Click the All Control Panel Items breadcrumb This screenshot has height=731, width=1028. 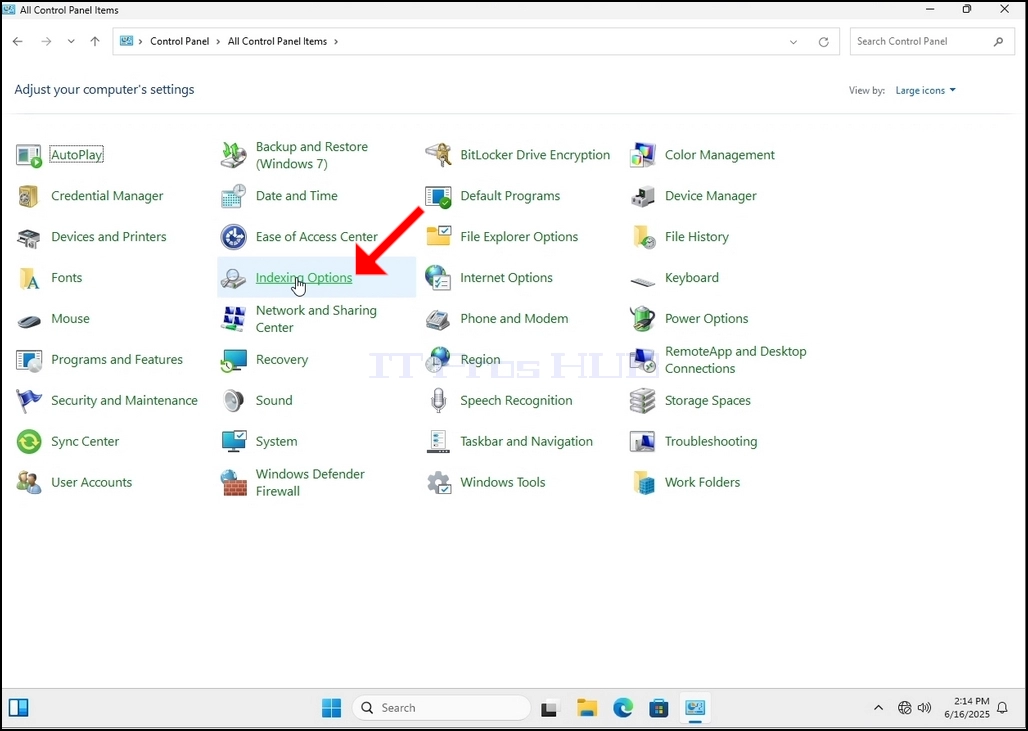tap(277, 41)
